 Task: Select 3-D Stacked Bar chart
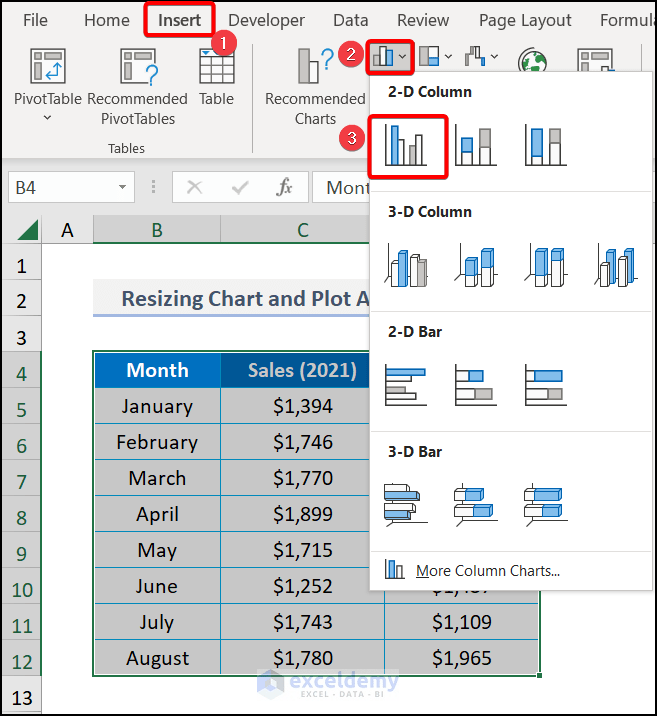(476, 505)
